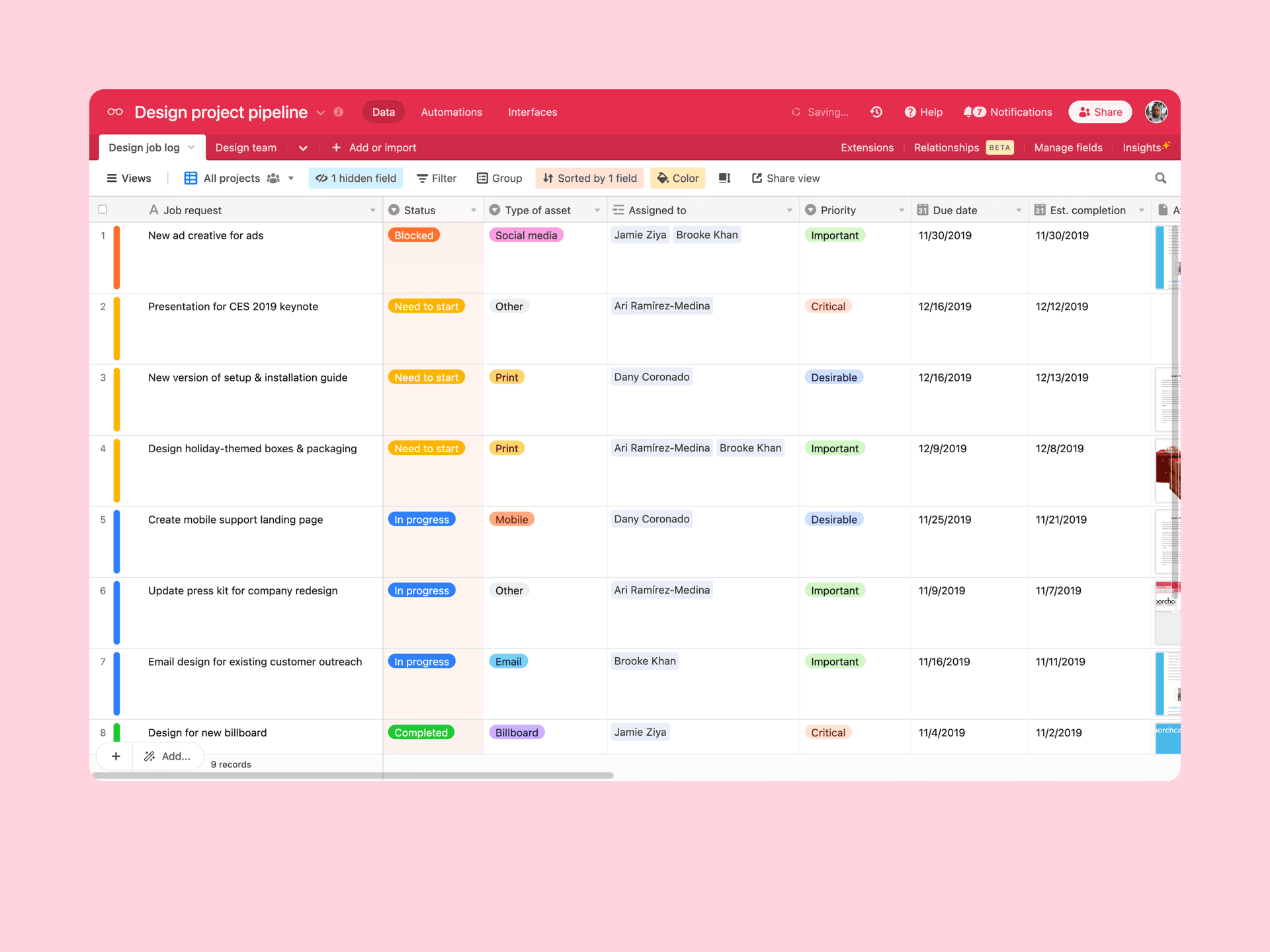1270x952 pixels.
Task: Switch to the Interfaces tab
Action: coord(532,112)
